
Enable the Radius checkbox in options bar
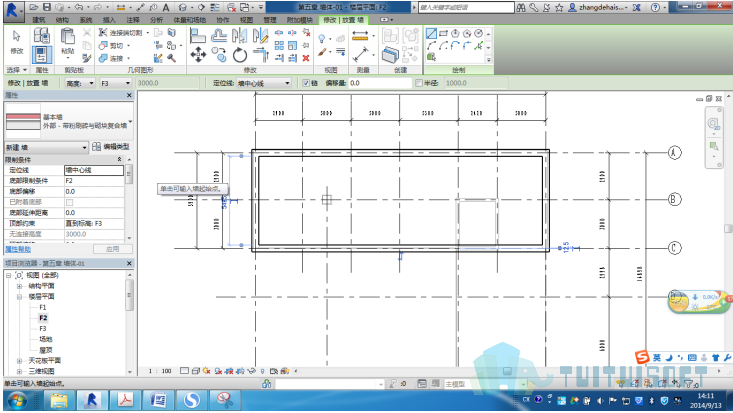tap(419, 83)
